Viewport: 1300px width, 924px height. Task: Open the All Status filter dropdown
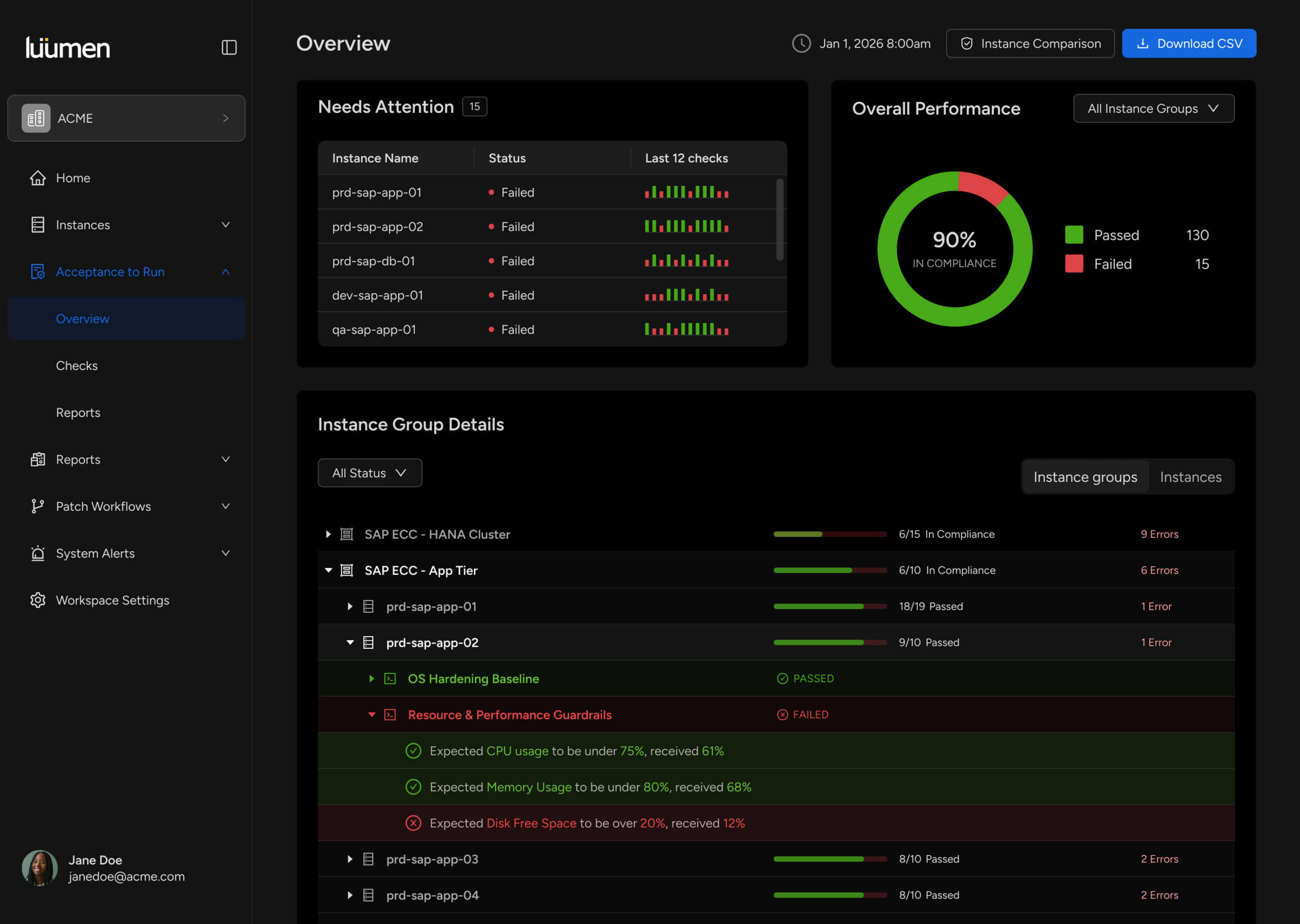click(x=370, y=473)
